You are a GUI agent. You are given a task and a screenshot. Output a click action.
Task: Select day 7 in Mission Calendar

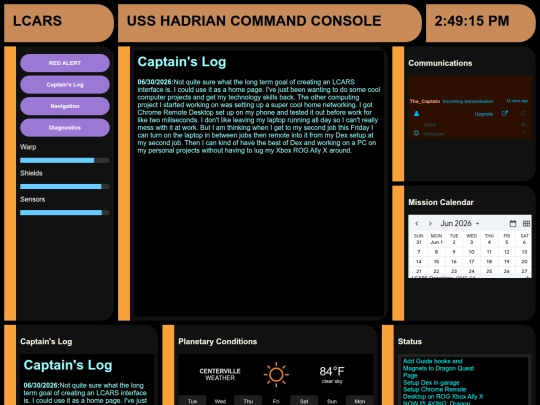(419, 252)
